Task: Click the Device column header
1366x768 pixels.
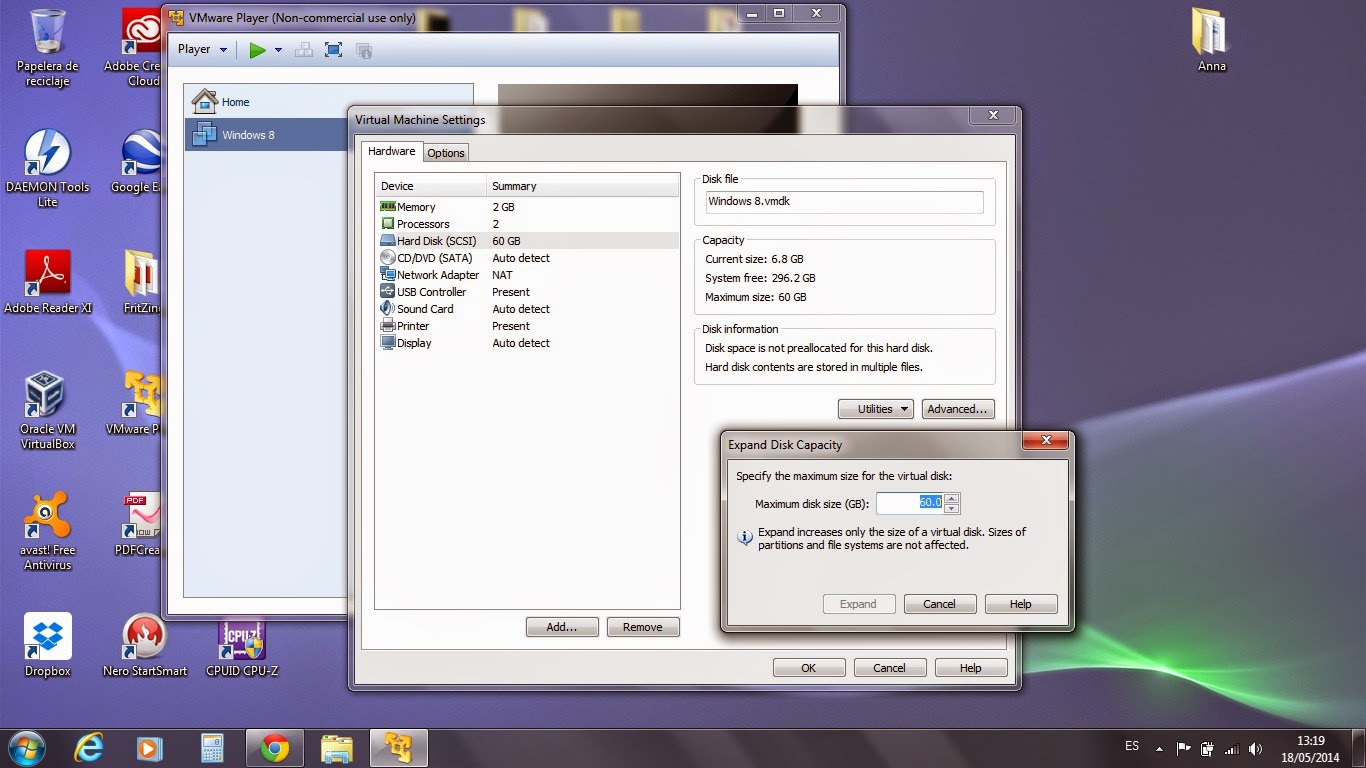Action: 431,186
